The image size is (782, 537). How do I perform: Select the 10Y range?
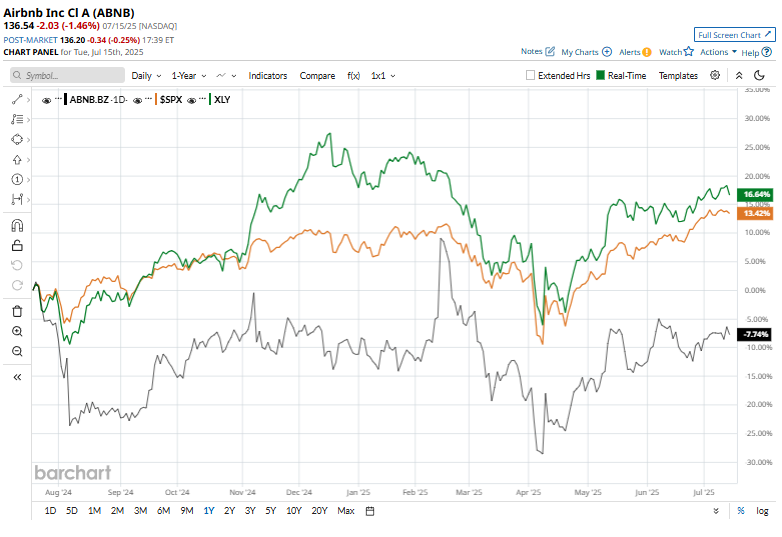coord(294,511)
